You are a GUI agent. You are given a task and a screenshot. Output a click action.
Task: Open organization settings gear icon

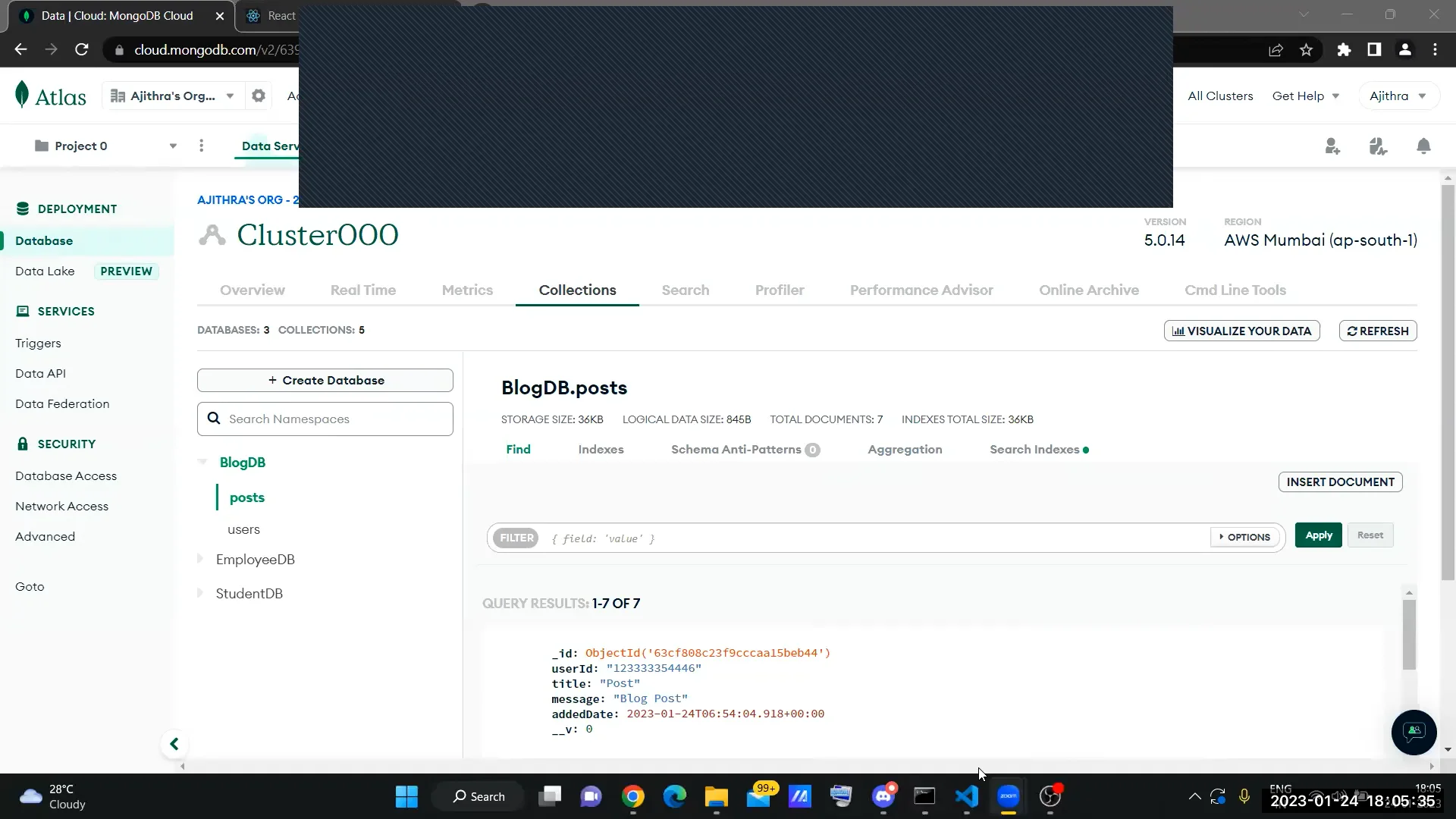[x=259, y=96]
